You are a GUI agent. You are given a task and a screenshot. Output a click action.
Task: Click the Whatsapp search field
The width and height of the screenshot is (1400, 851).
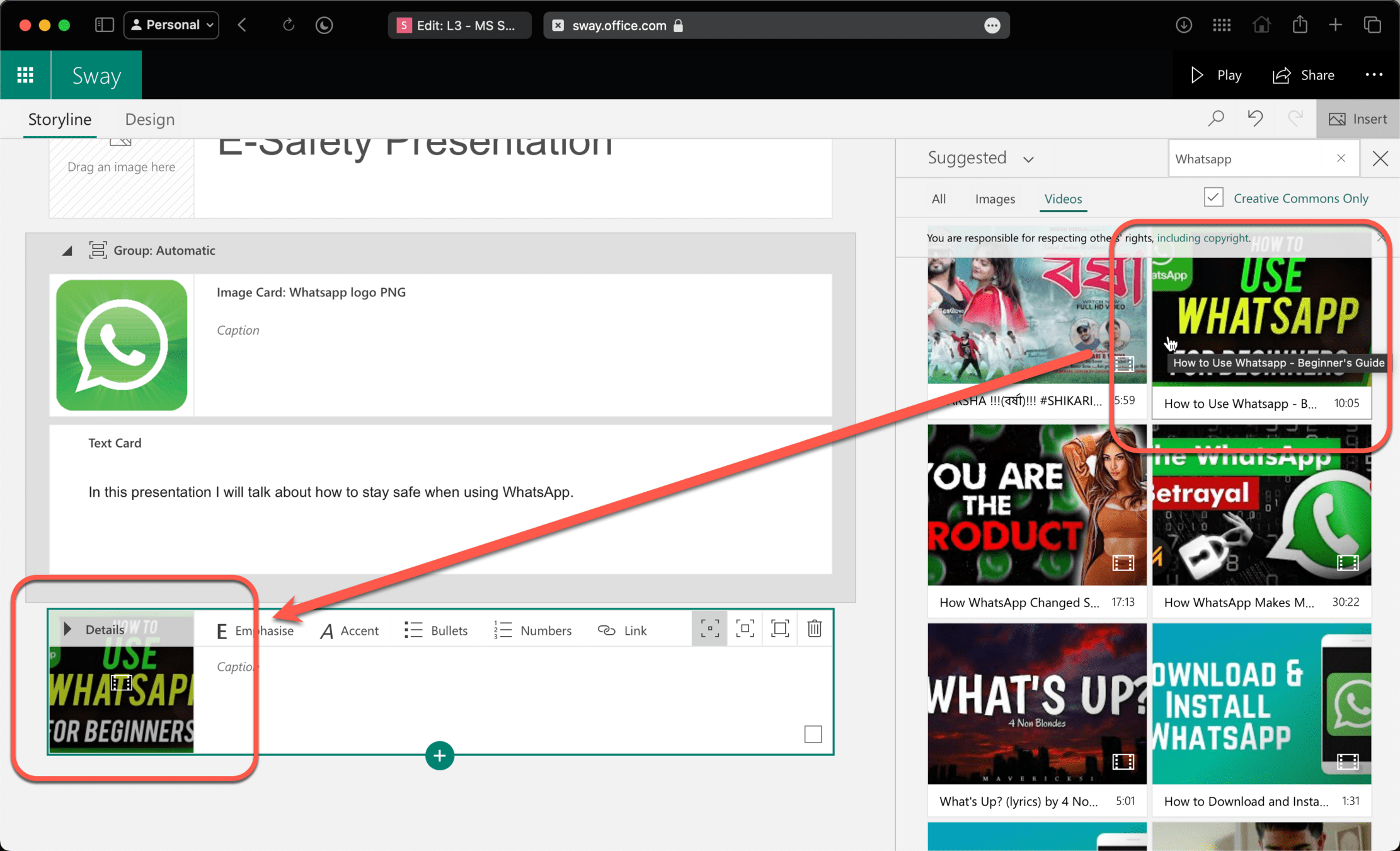coord(1251,159)
